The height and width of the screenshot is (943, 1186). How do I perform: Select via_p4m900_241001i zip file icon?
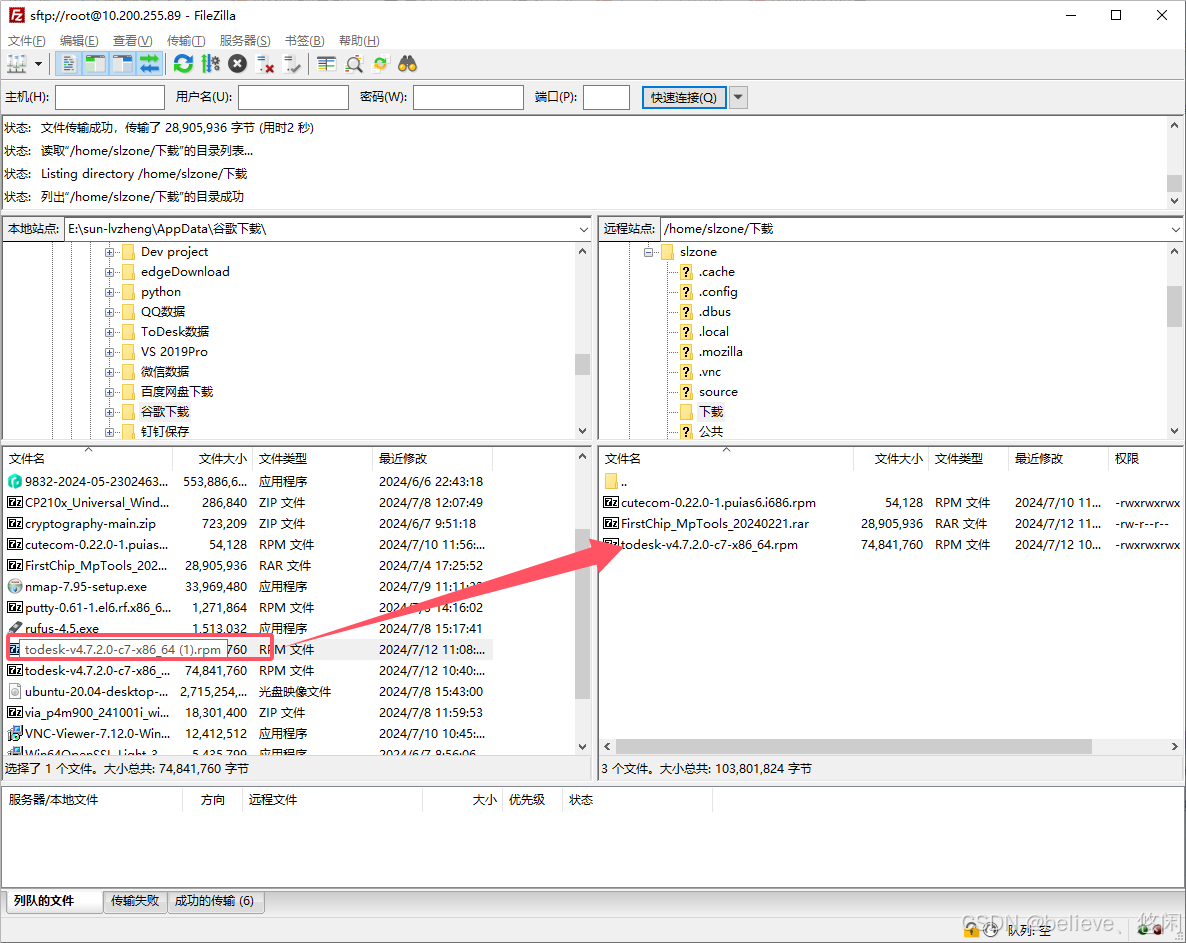[x=14, y=713]
